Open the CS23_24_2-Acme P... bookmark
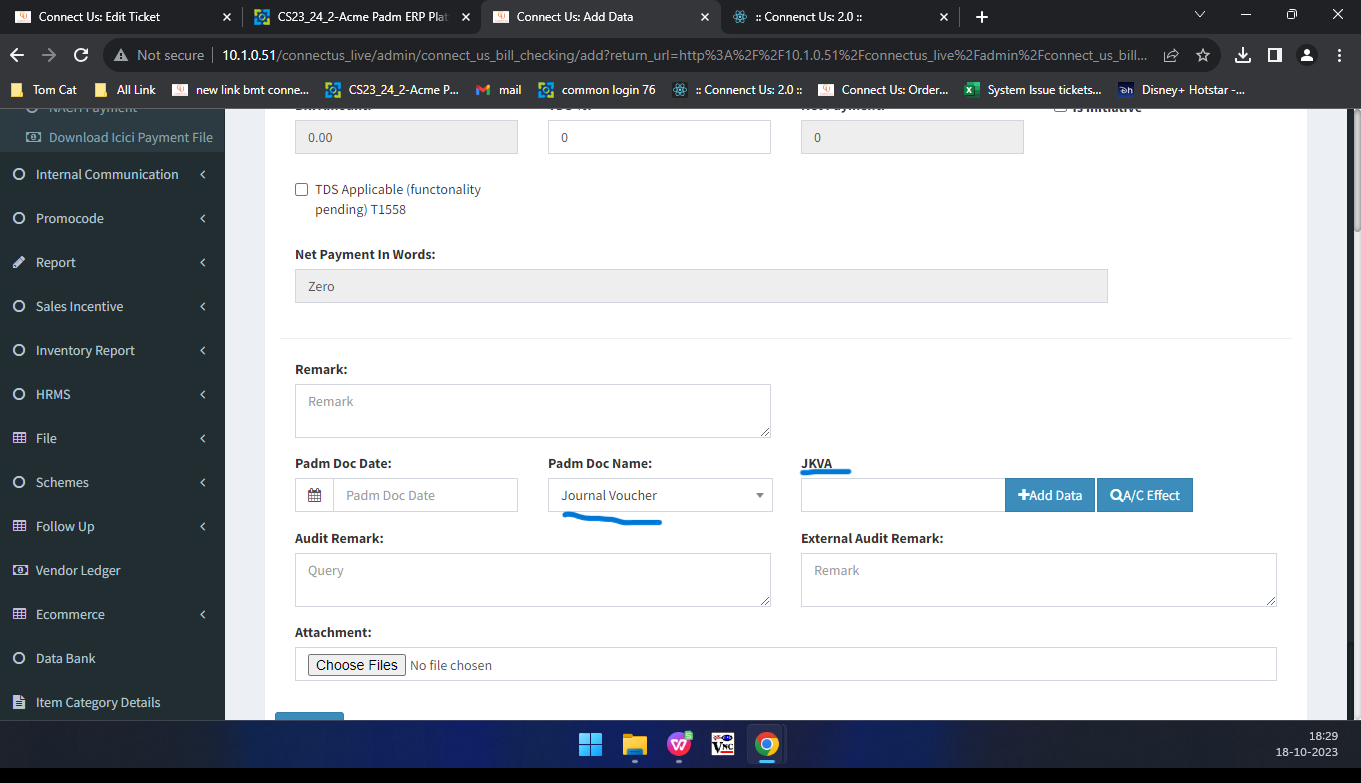 click(x=392, y=89)
